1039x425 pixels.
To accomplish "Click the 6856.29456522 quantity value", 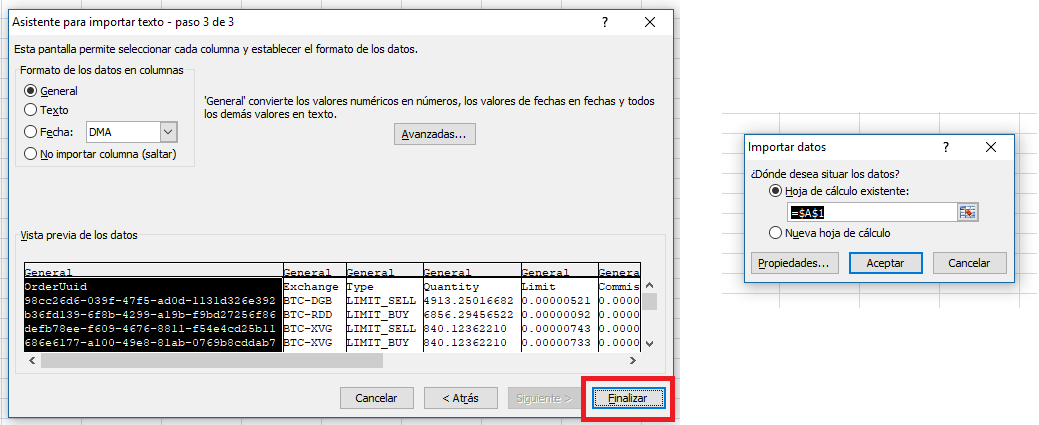I will pyautogui.click(x=468, y=314).
